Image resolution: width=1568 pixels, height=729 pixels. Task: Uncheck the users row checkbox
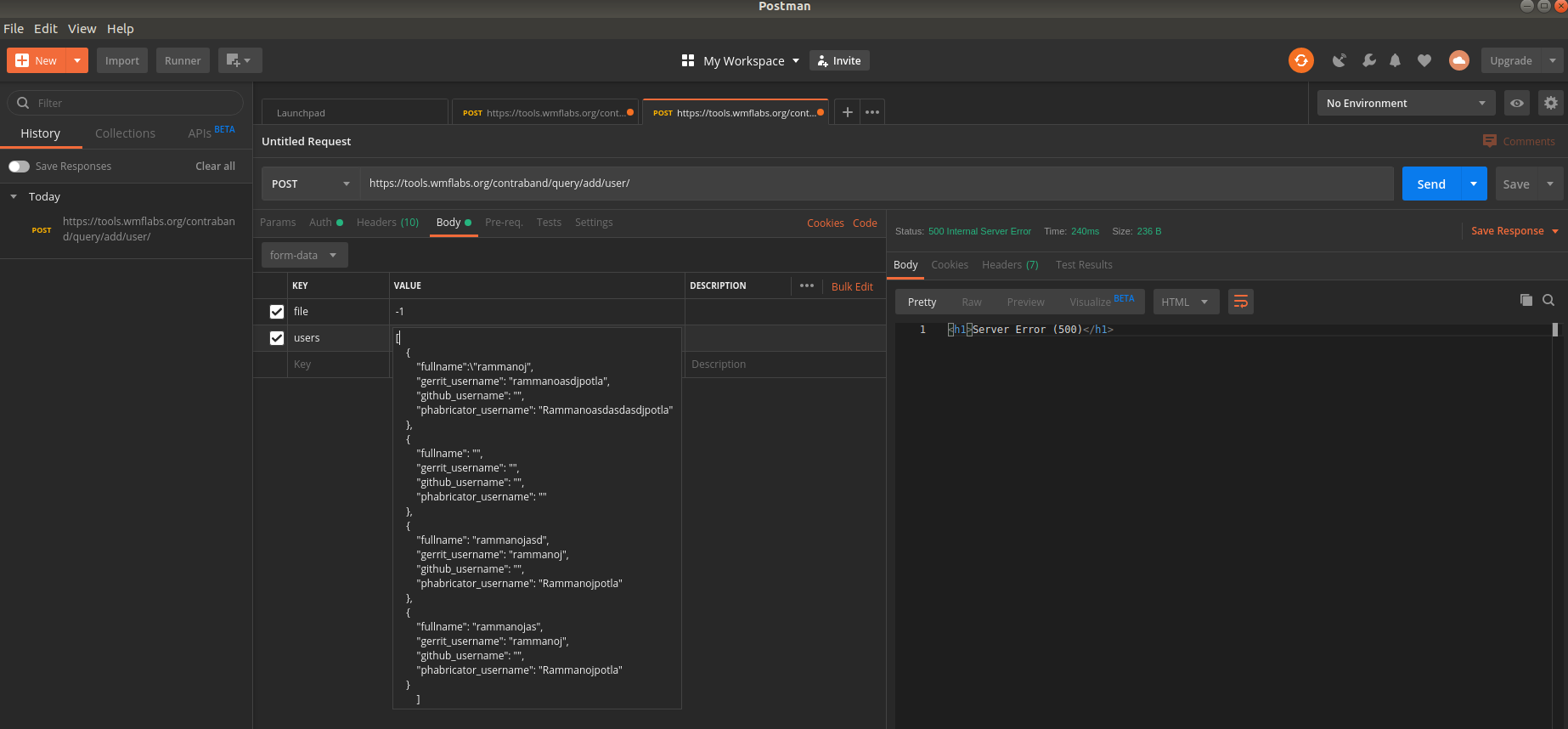[277, 338]
